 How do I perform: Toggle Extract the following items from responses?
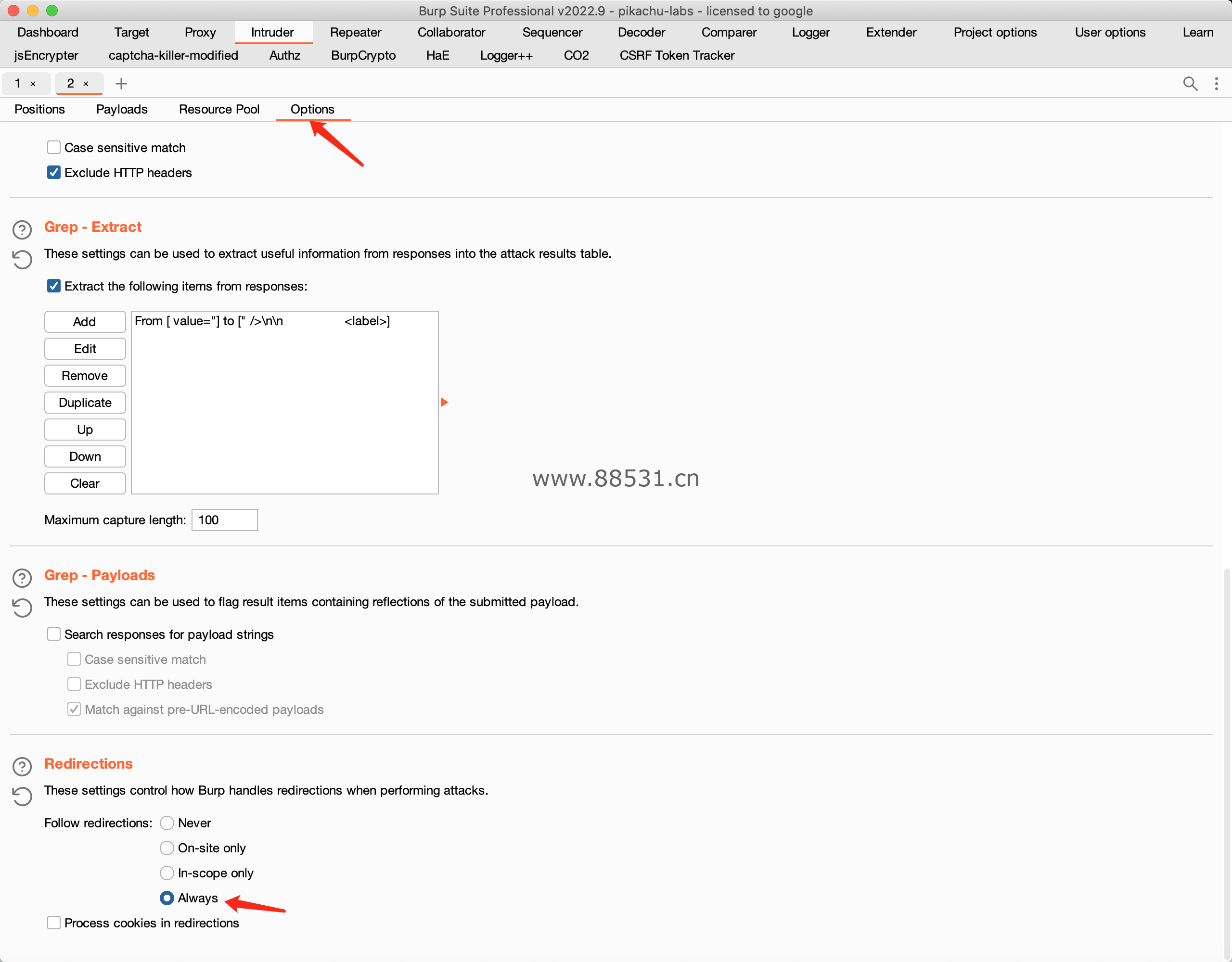click(x=53, y=286)
